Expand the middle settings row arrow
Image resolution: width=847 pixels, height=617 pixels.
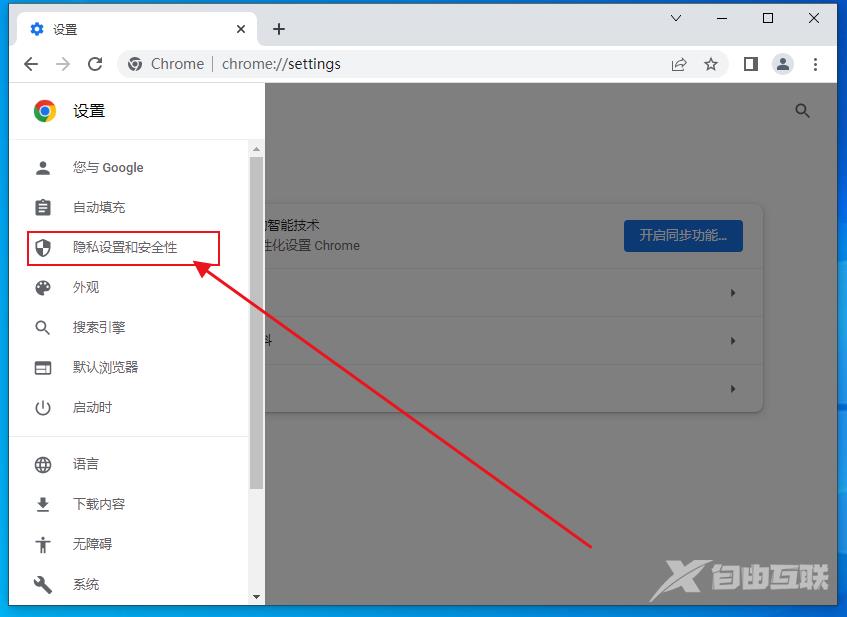(x=732, y=340)
